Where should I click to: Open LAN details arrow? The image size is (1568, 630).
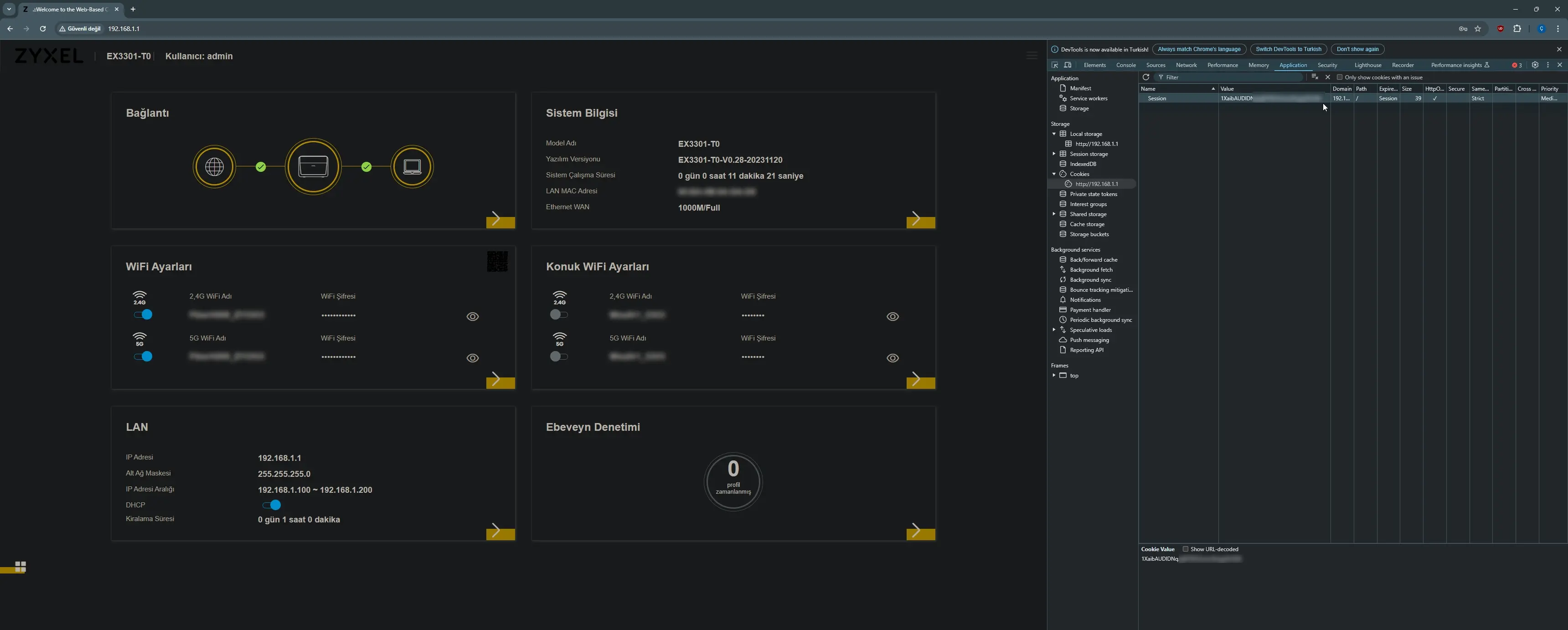click(500, 532)
